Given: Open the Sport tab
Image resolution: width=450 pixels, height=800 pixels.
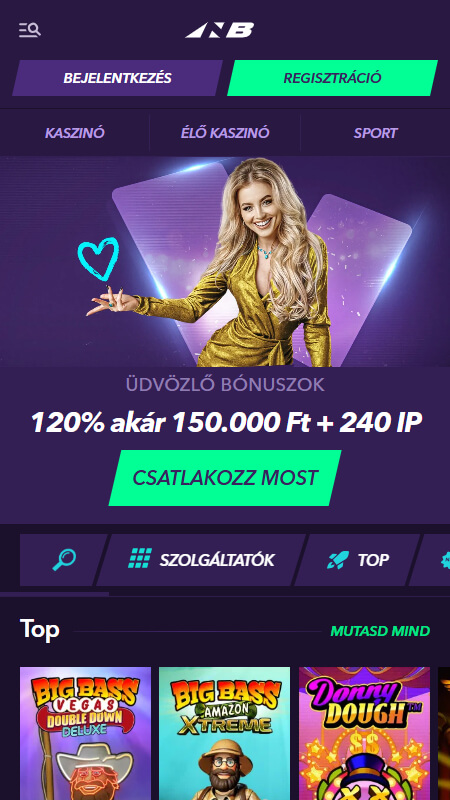Looking at the screenshot, I should [x=376, y=133].
